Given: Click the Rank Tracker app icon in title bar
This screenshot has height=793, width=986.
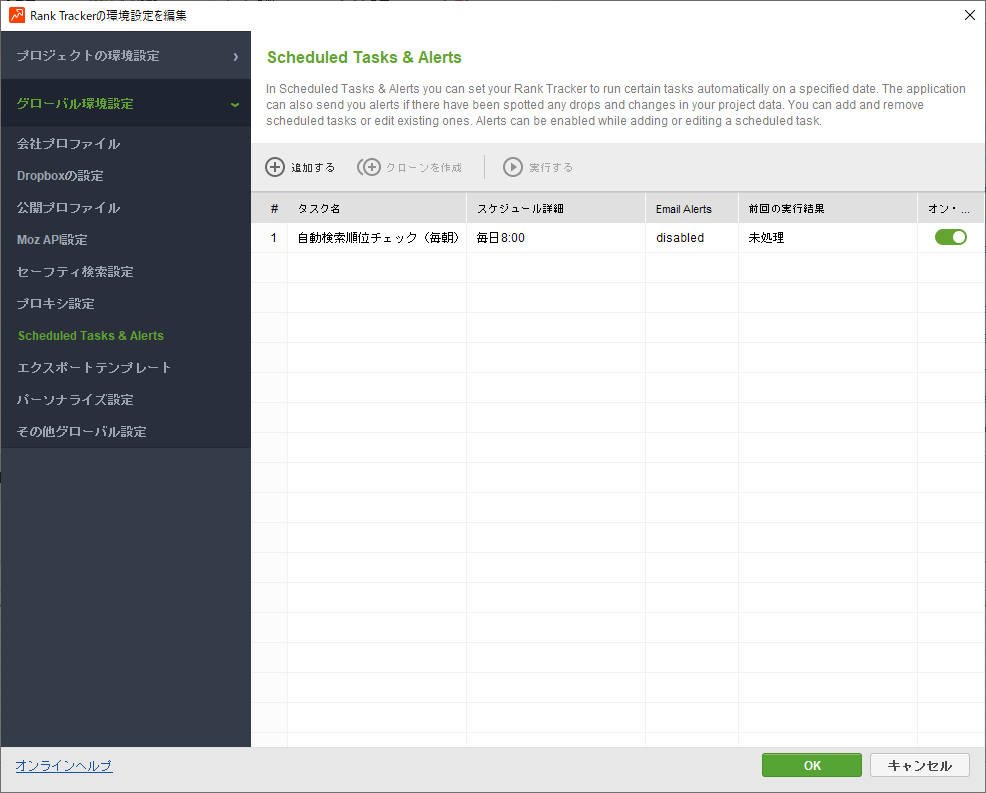Looking at the screenshot, I should pyautogui.click(x=16, y=15).
